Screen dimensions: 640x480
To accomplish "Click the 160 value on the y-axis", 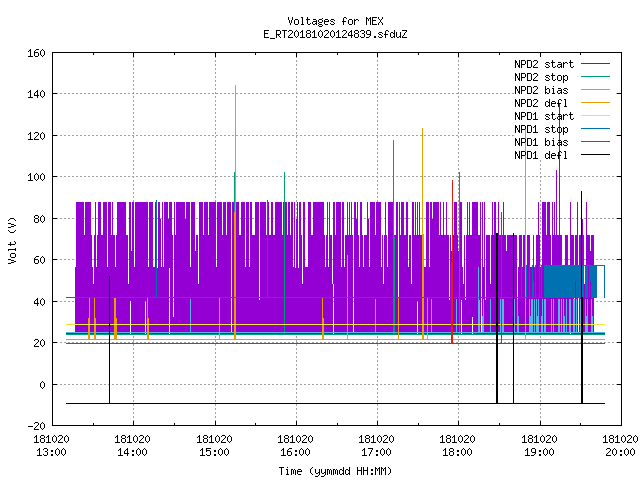I will pyautogui.click(x=36, y=53).
